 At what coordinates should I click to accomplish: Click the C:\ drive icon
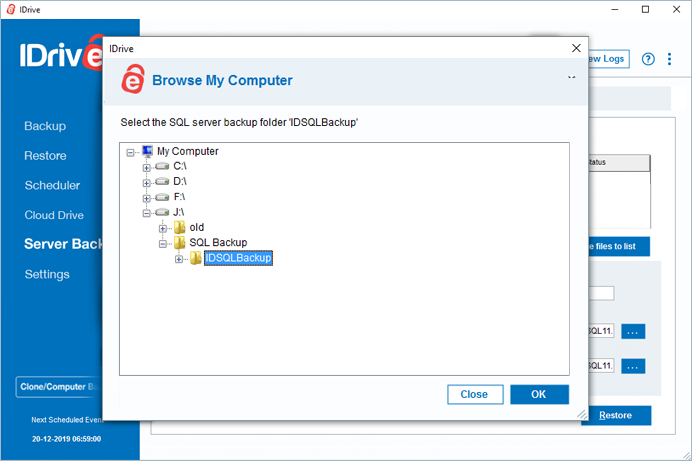click(x=162, y=166)
